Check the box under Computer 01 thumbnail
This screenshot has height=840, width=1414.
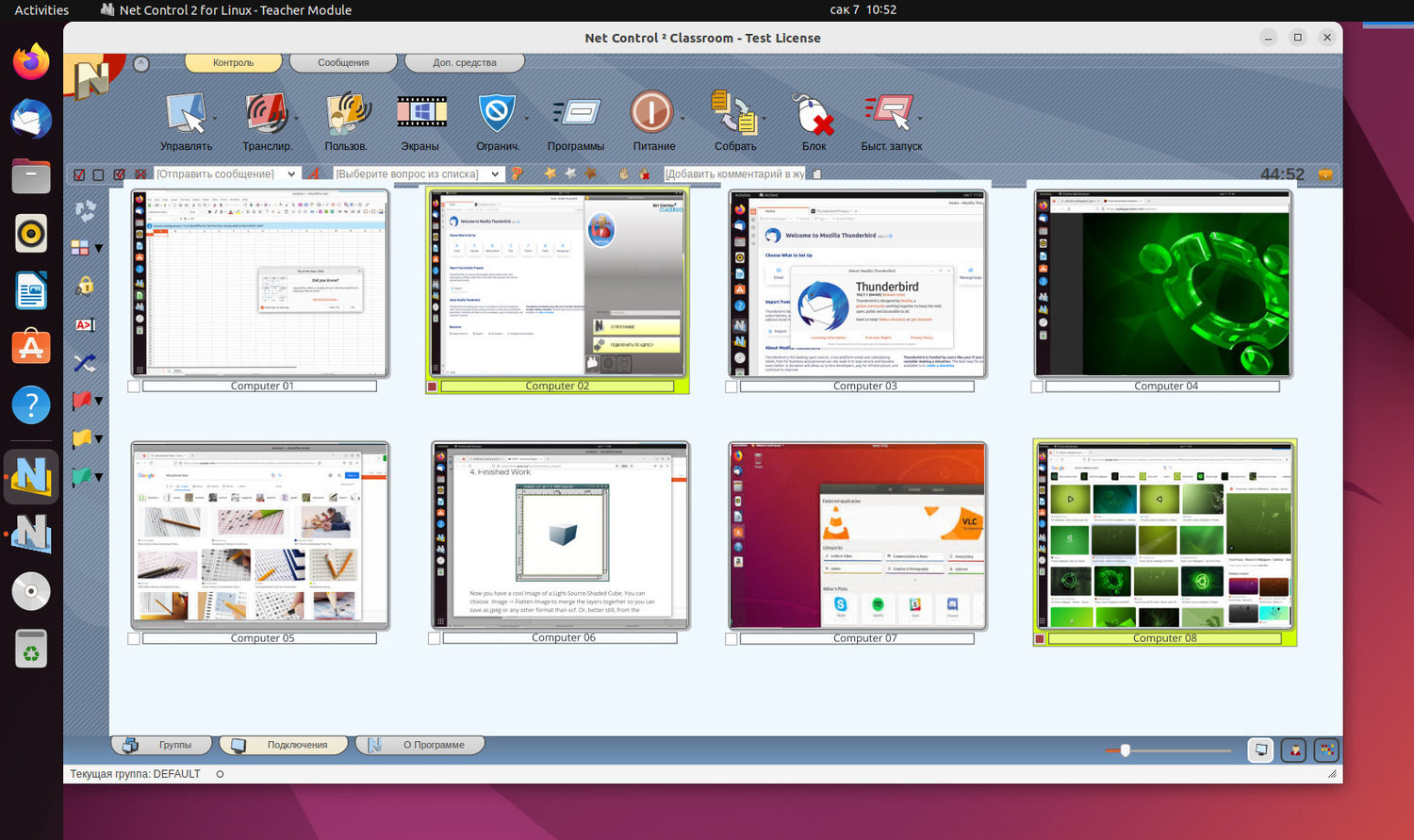pos(132,386)
